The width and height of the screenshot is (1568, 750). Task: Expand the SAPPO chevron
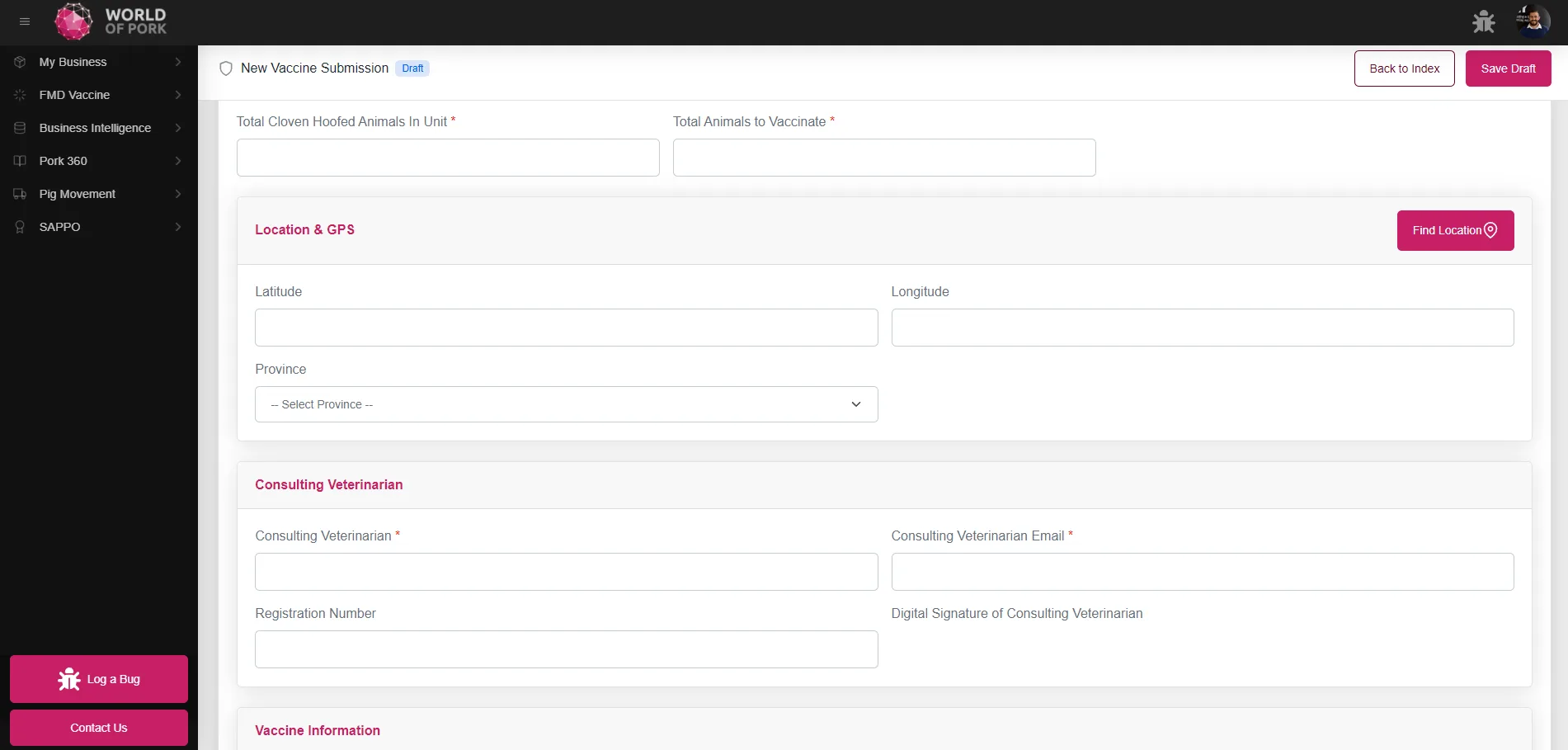pos(178,227)
